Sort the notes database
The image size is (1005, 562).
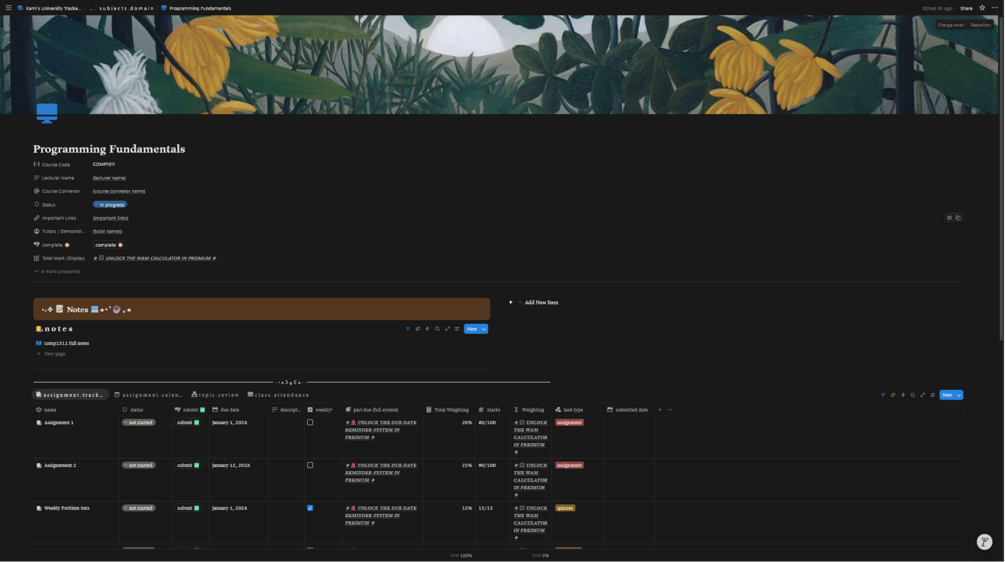pyautogui.click(x=417, y=329)
